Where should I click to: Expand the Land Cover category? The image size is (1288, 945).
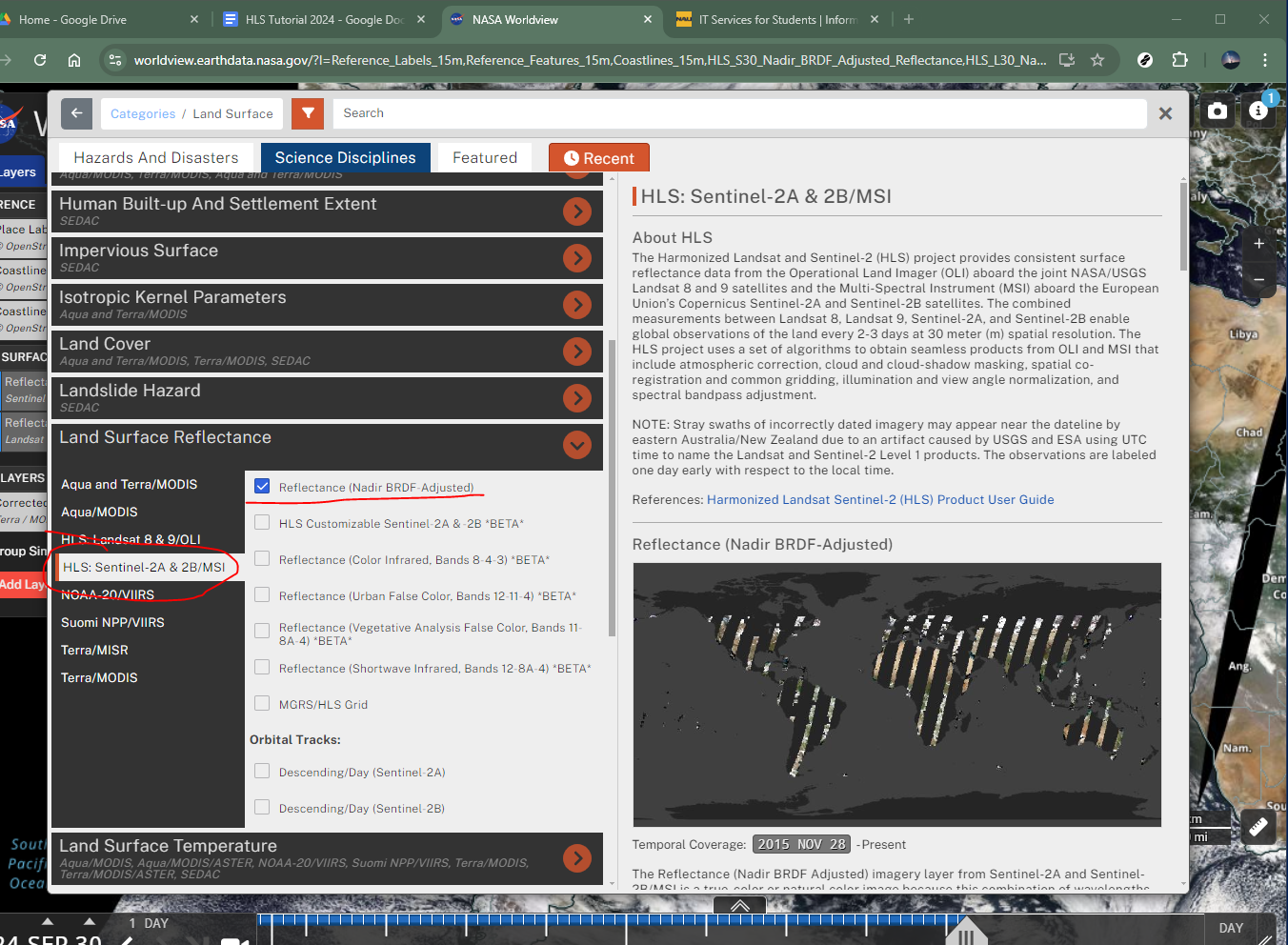pyautogui.click(x=576, y=352)
